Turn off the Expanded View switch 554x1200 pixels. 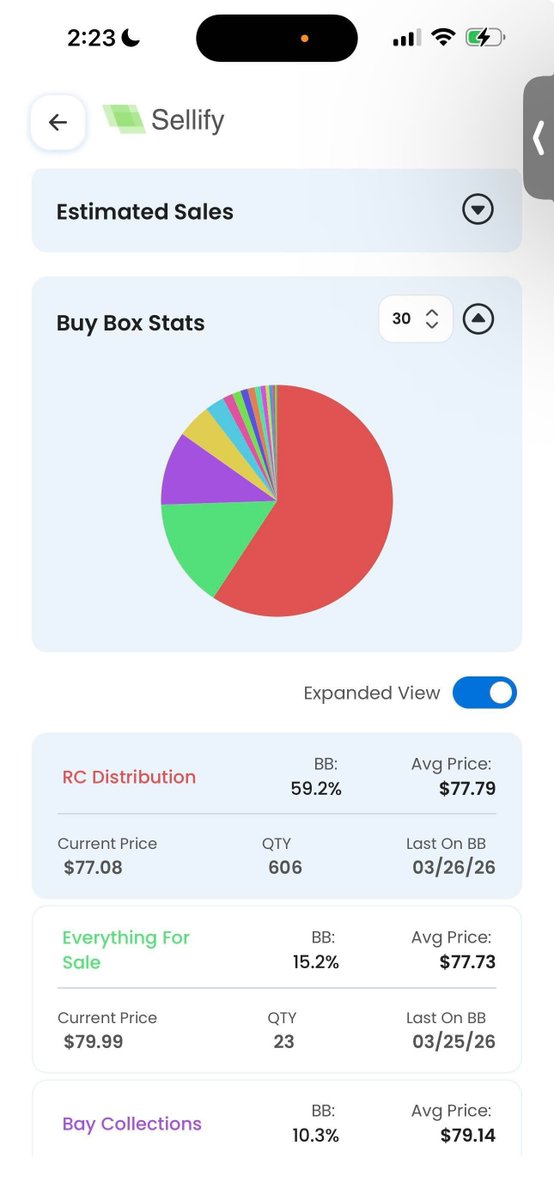click(x=485, y=692)
